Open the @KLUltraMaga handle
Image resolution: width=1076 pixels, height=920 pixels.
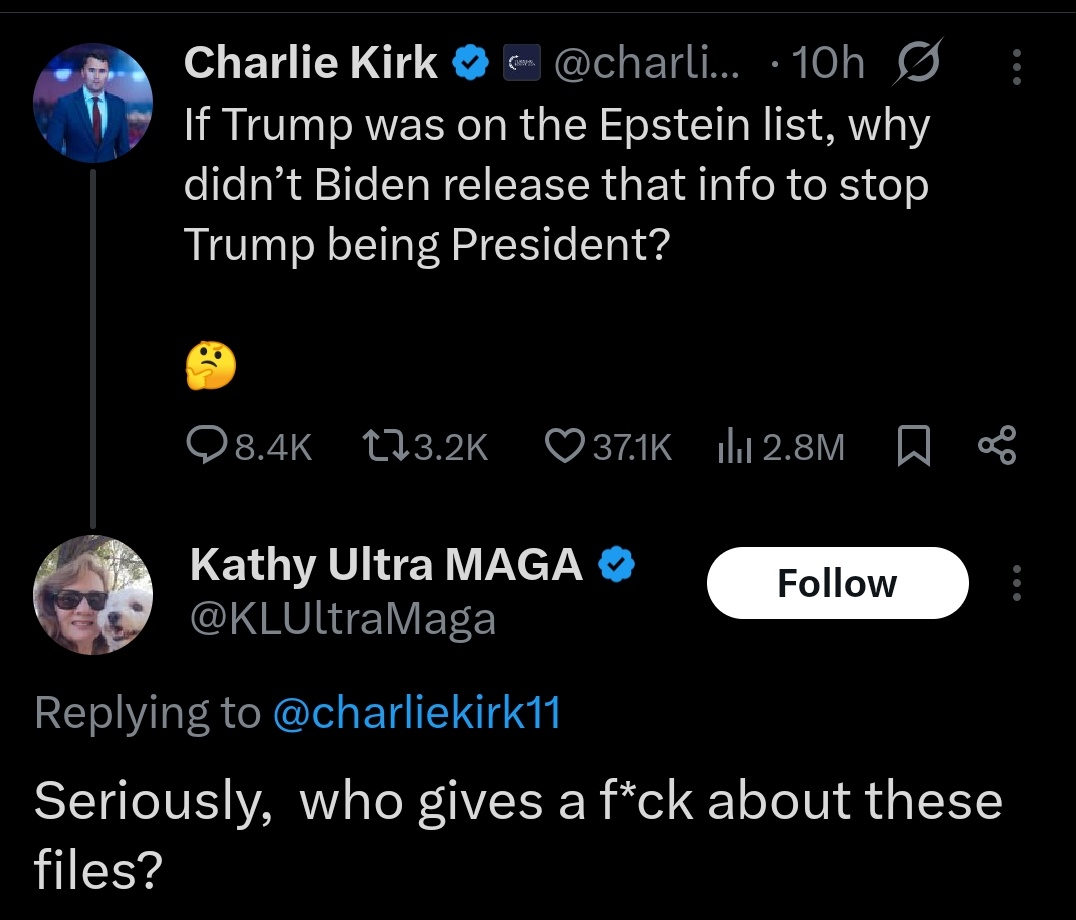343,620
